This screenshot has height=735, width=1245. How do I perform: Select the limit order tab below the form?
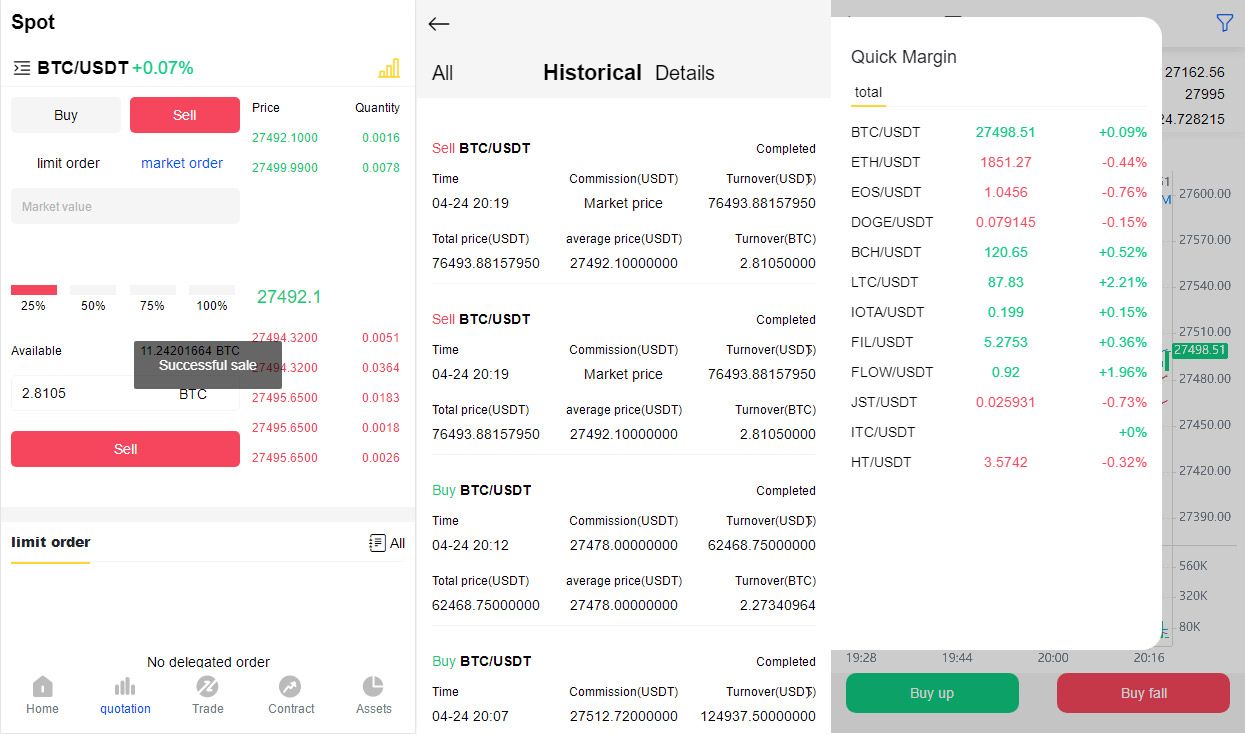51,542
